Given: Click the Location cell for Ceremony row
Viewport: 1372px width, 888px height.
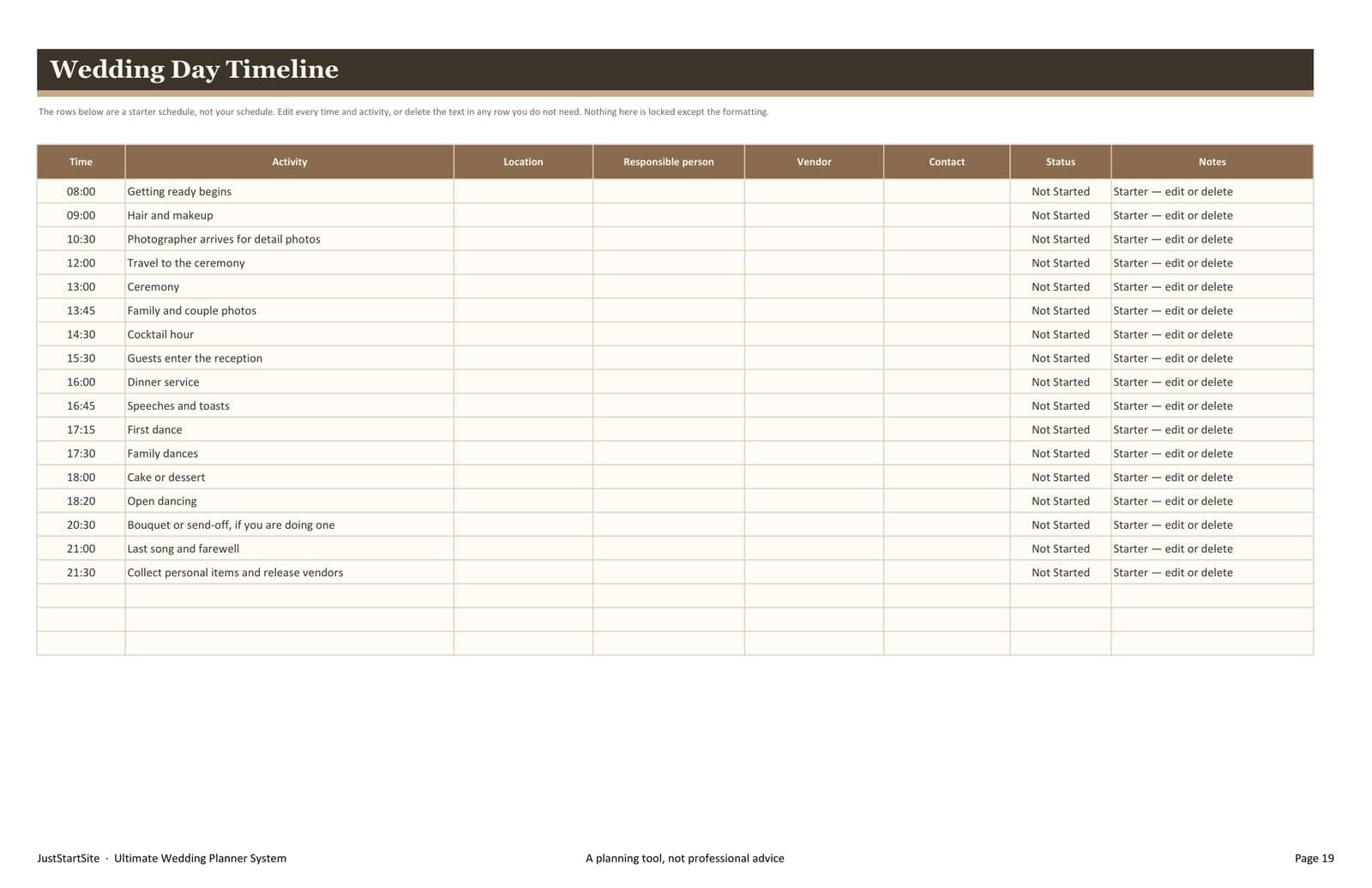Looking at the screenshot, I should click(523, 287).
